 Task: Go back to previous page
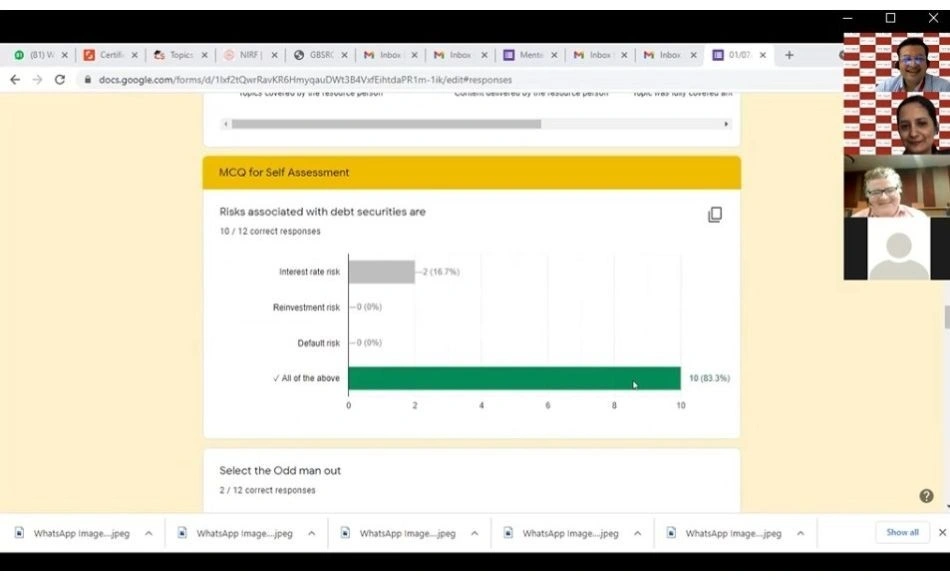(x=15, y=79)
